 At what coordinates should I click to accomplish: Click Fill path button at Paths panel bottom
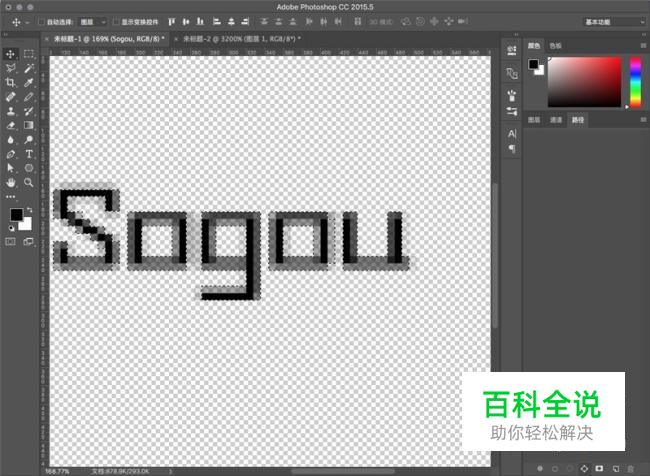click(540, 469)
